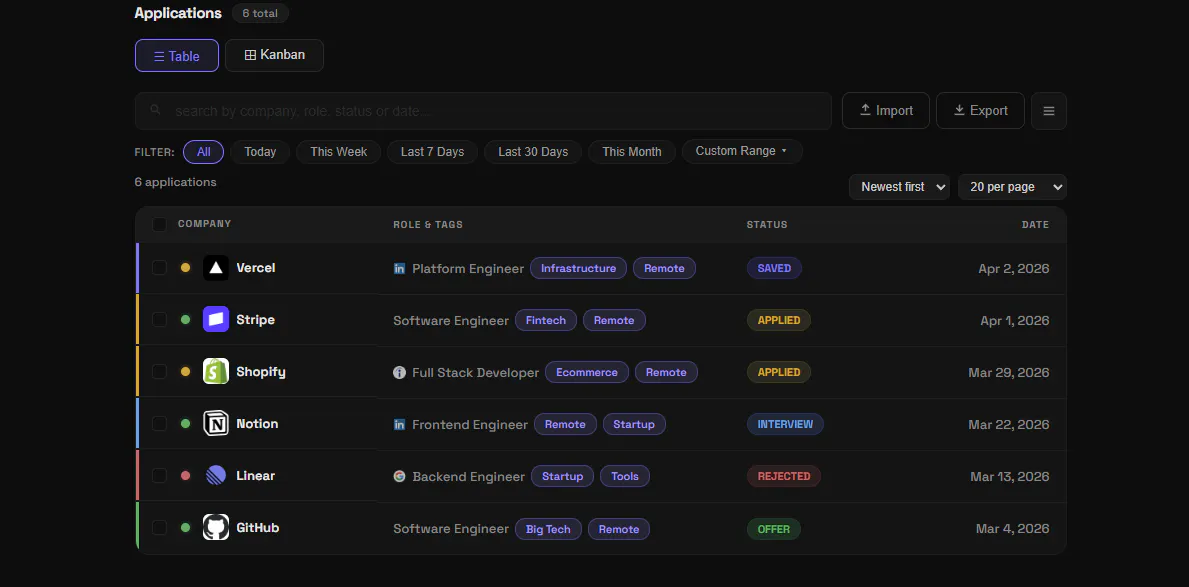Click the Platform Engineer role text
Image resolution: width=1189 pixels, height=587 pixels.
468,268
